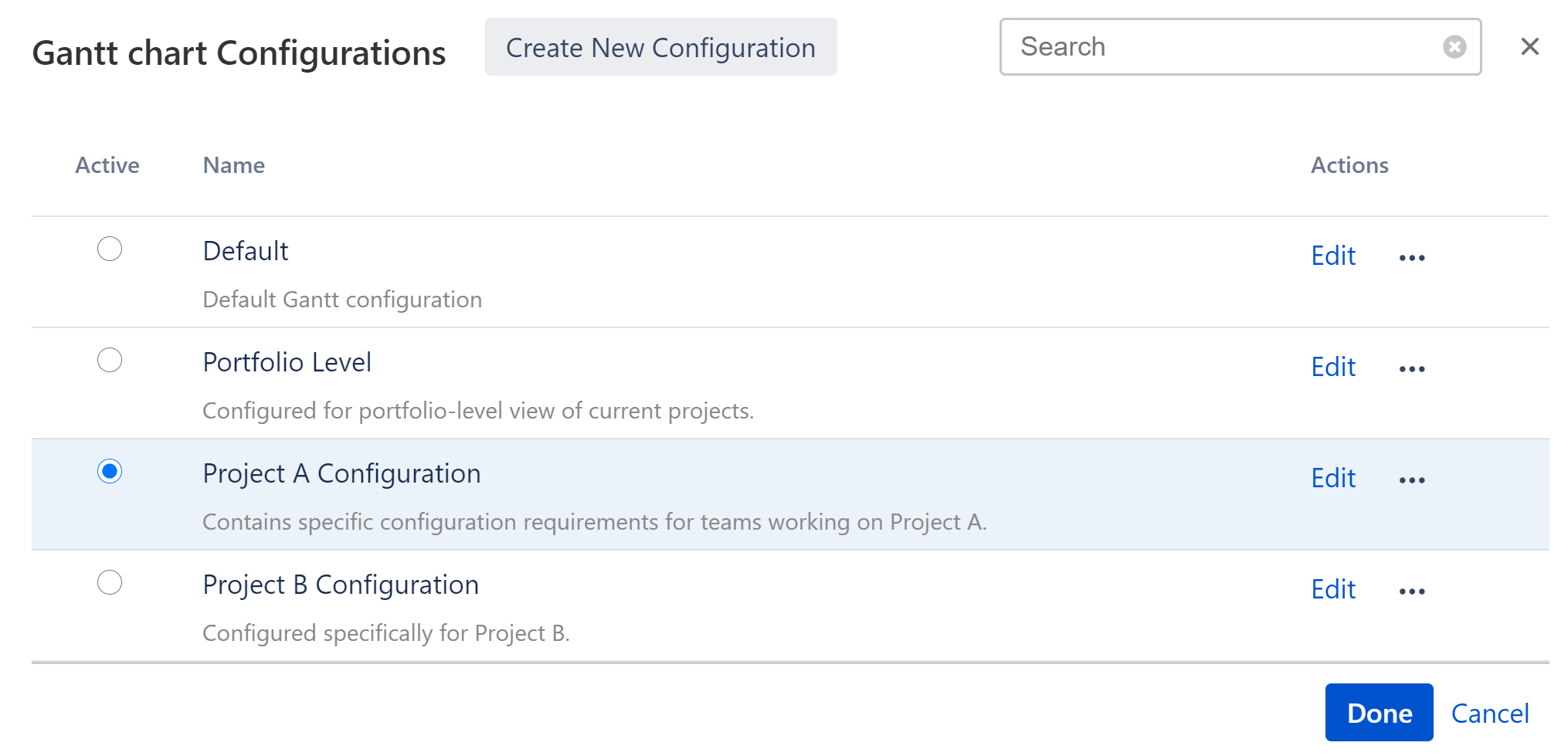Cancel the configuration changes
This screenshot has width=1568, height=756.
1491,713
